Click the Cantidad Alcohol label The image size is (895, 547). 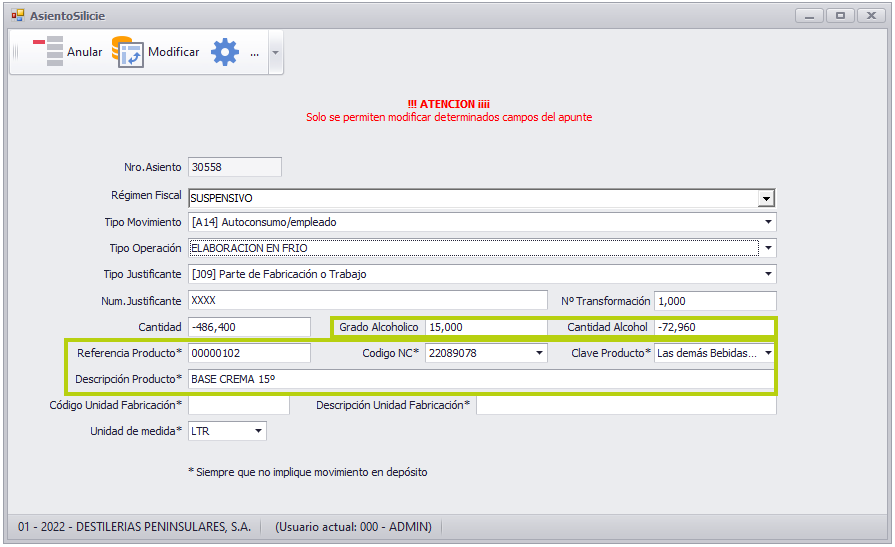click(607, 327)
